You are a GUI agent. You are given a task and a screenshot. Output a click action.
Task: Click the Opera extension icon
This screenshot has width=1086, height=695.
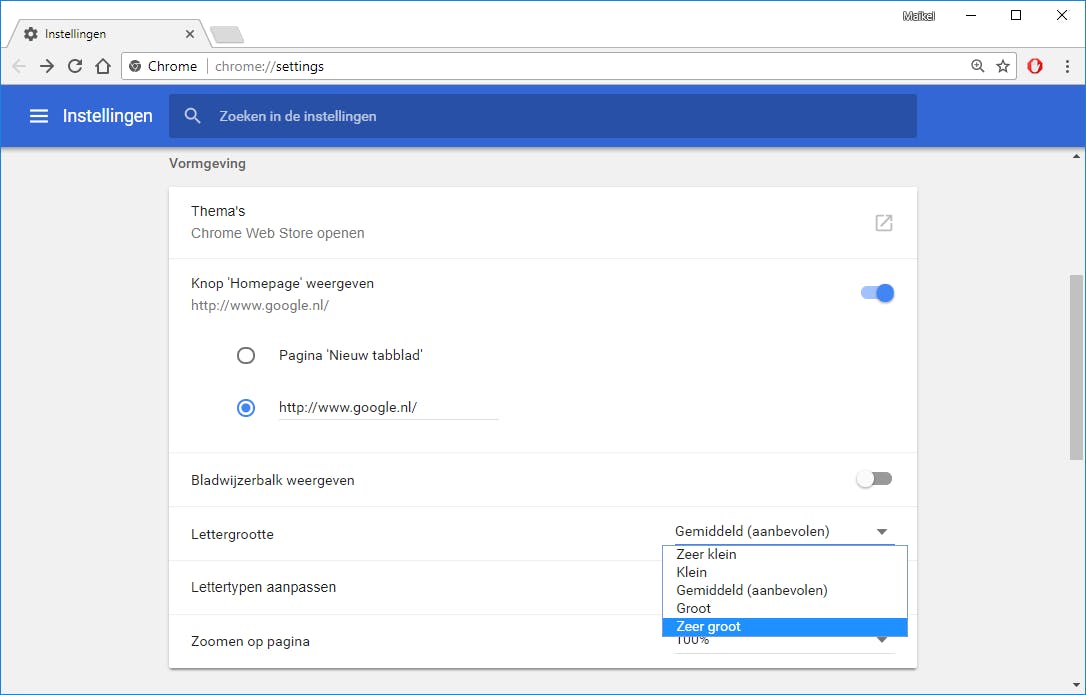click(x=1035, y=66)
